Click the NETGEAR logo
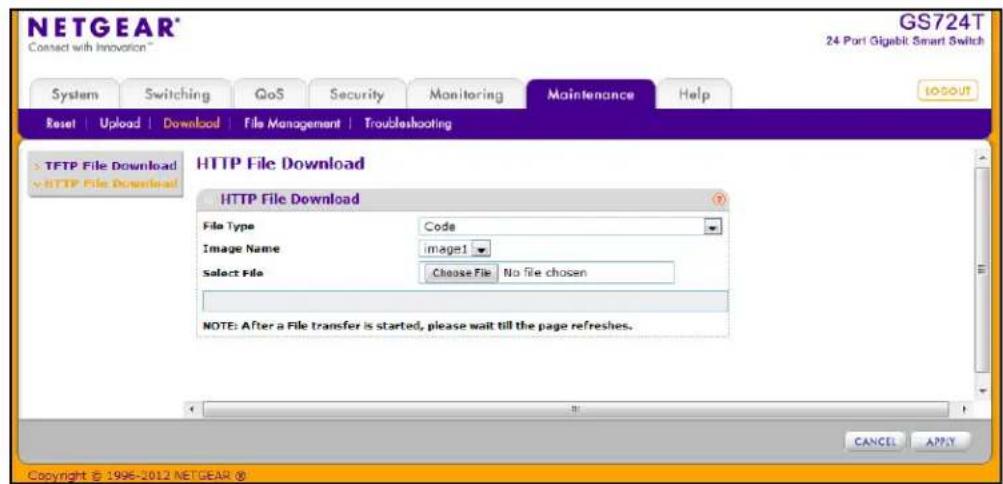 105,30
